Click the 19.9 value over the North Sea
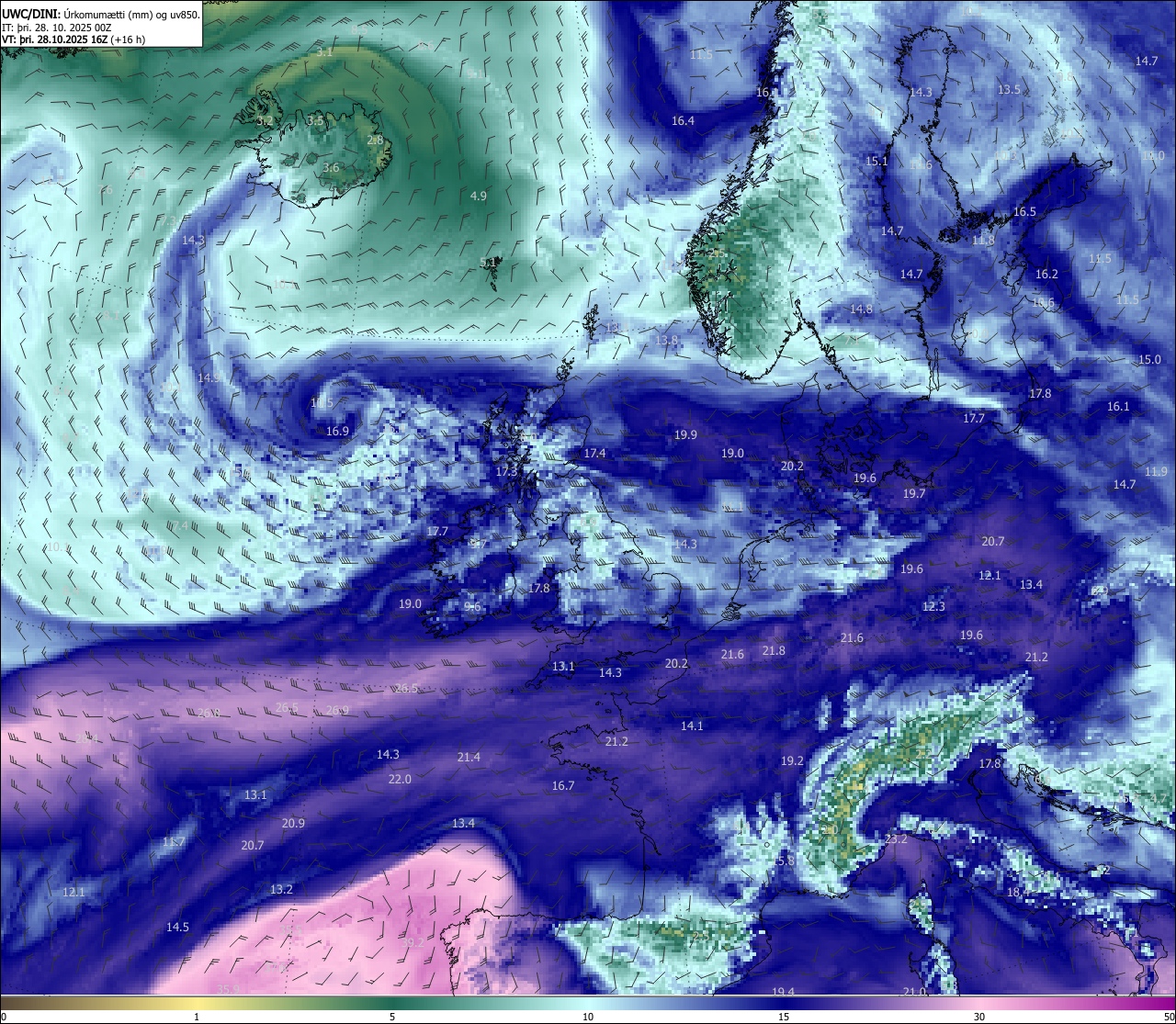This screenshot has height=1024, width=1176. (x=685, y=434)
